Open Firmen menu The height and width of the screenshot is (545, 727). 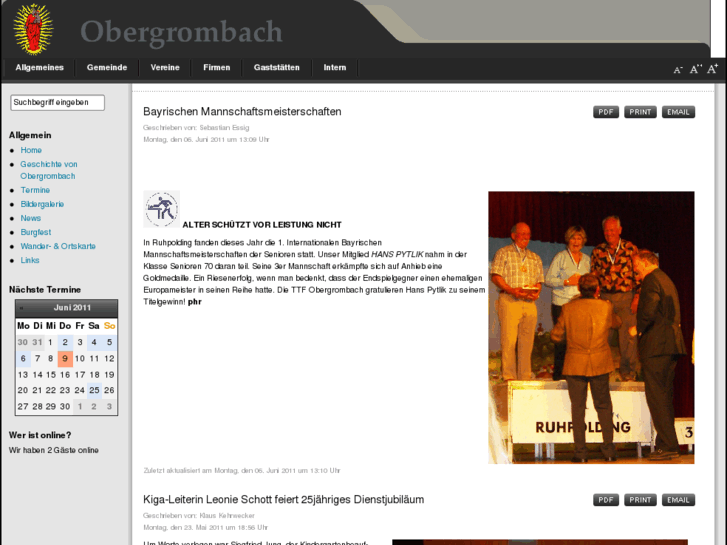point(217,68)
